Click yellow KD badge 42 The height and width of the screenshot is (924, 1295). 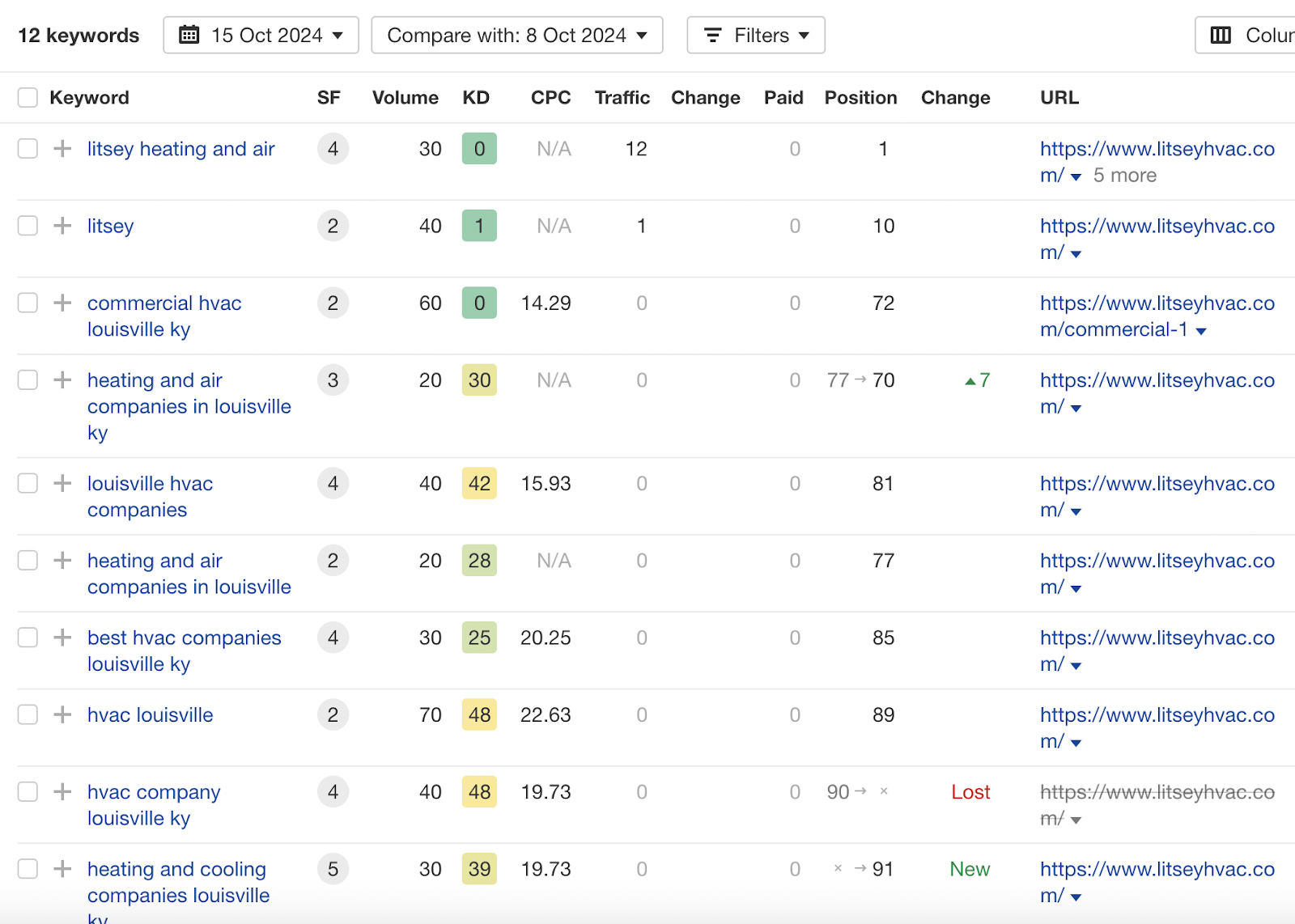pyautogui.click(x=479, y=483)
